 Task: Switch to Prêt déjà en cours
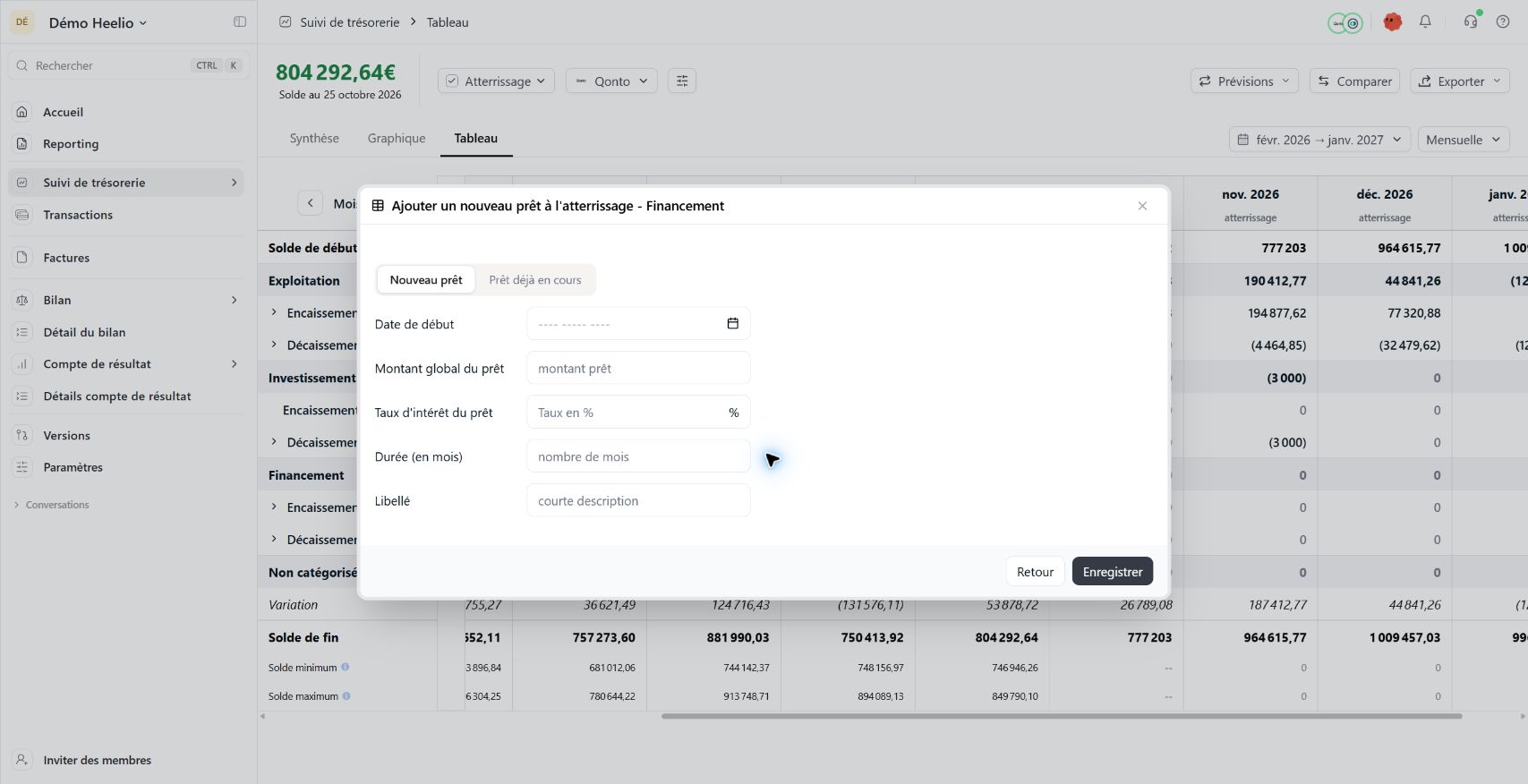[534, 280]
